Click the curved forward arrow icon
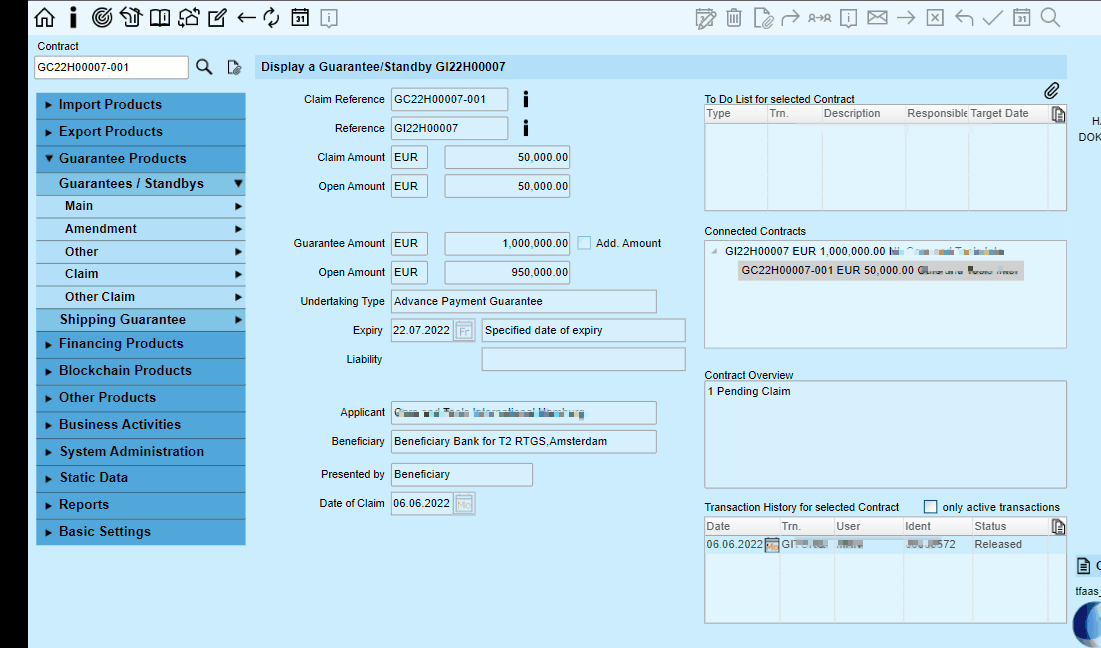The height and width of the screenshot is (648, 1101). pos(791,18)
